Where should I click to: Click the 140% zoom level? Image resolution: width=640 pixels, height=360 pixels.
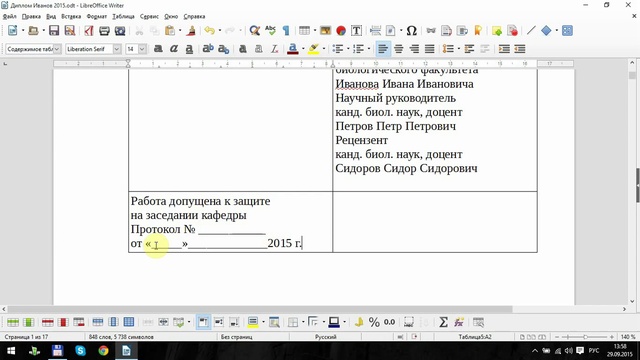click(628, 337)
